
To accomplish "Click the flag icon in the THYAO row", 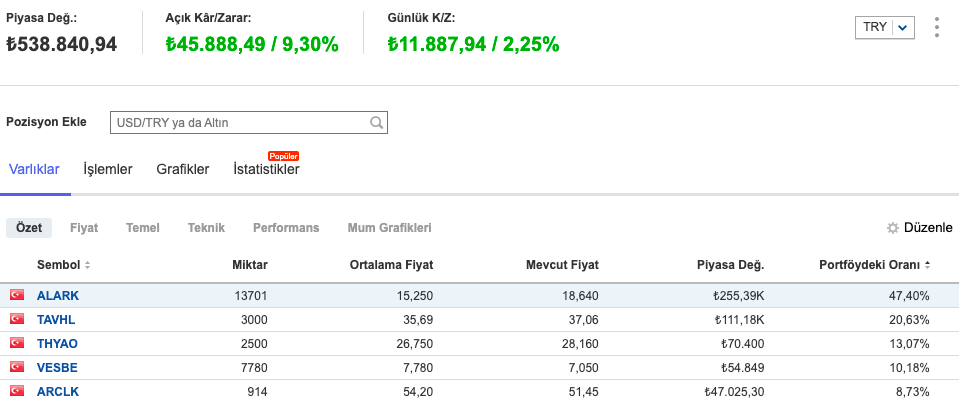I will [16, 343].
